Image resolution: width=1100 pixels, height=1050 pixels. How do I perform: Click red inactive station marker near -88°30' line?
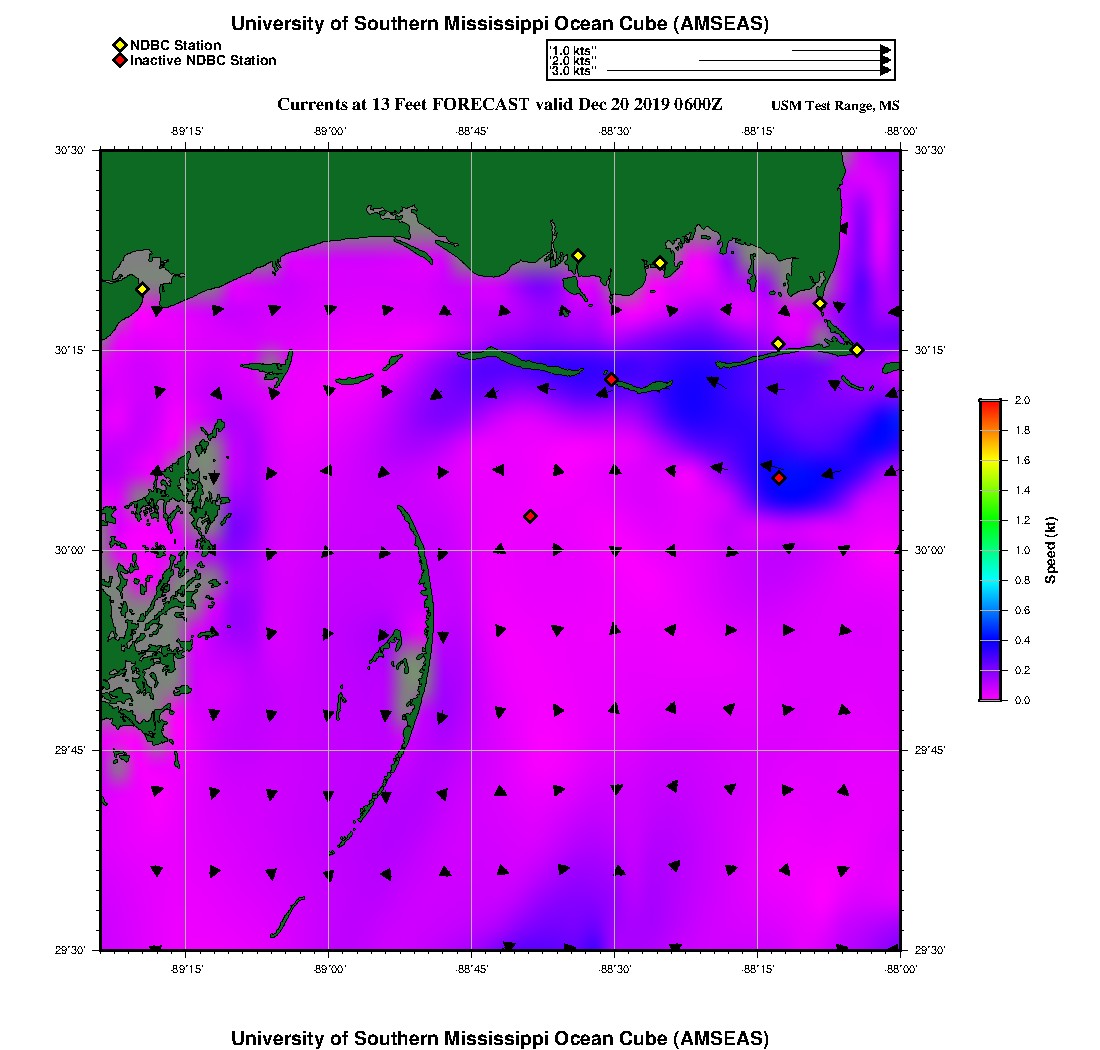pos(611,379)
